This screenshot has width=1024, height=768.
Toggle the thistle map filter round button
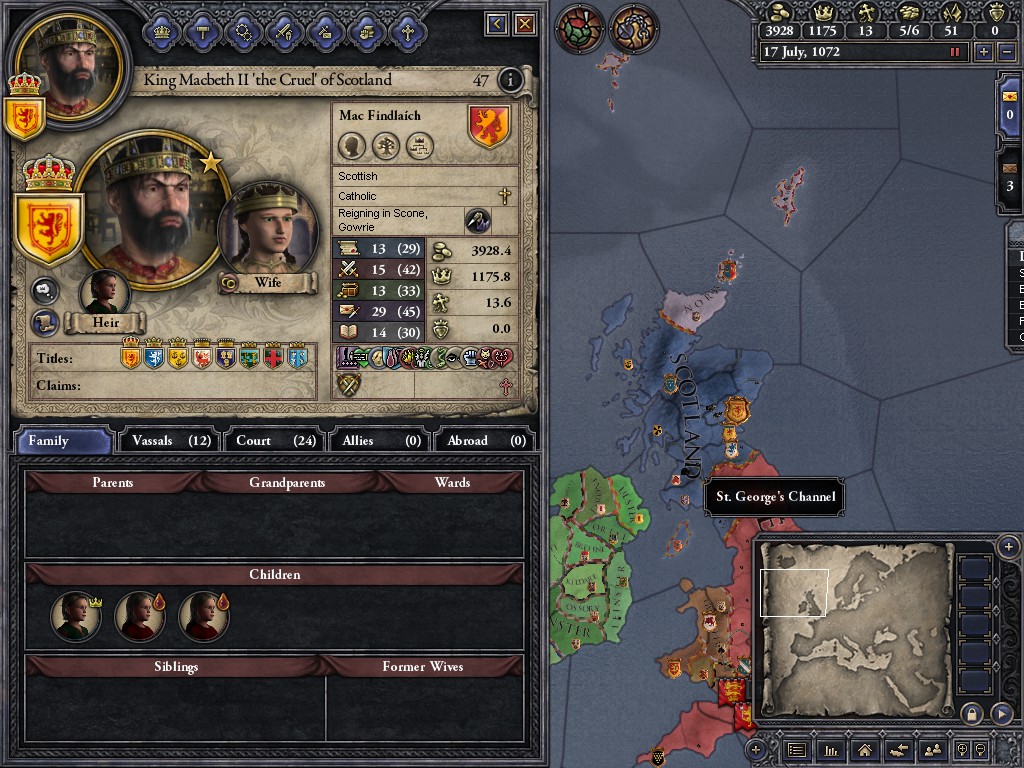pyautogui.click(x=579, y=29)
